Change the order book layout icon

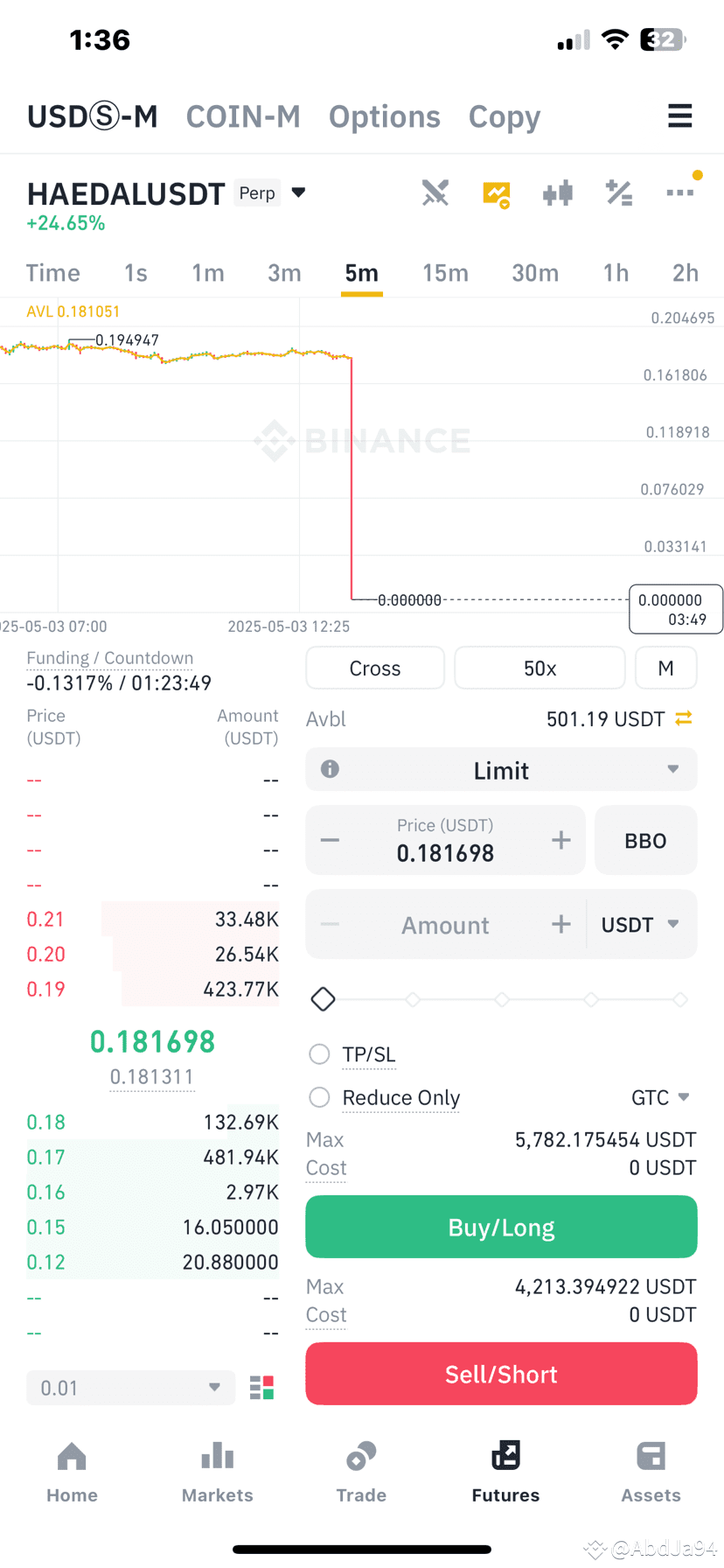(x=261, y=1388)
